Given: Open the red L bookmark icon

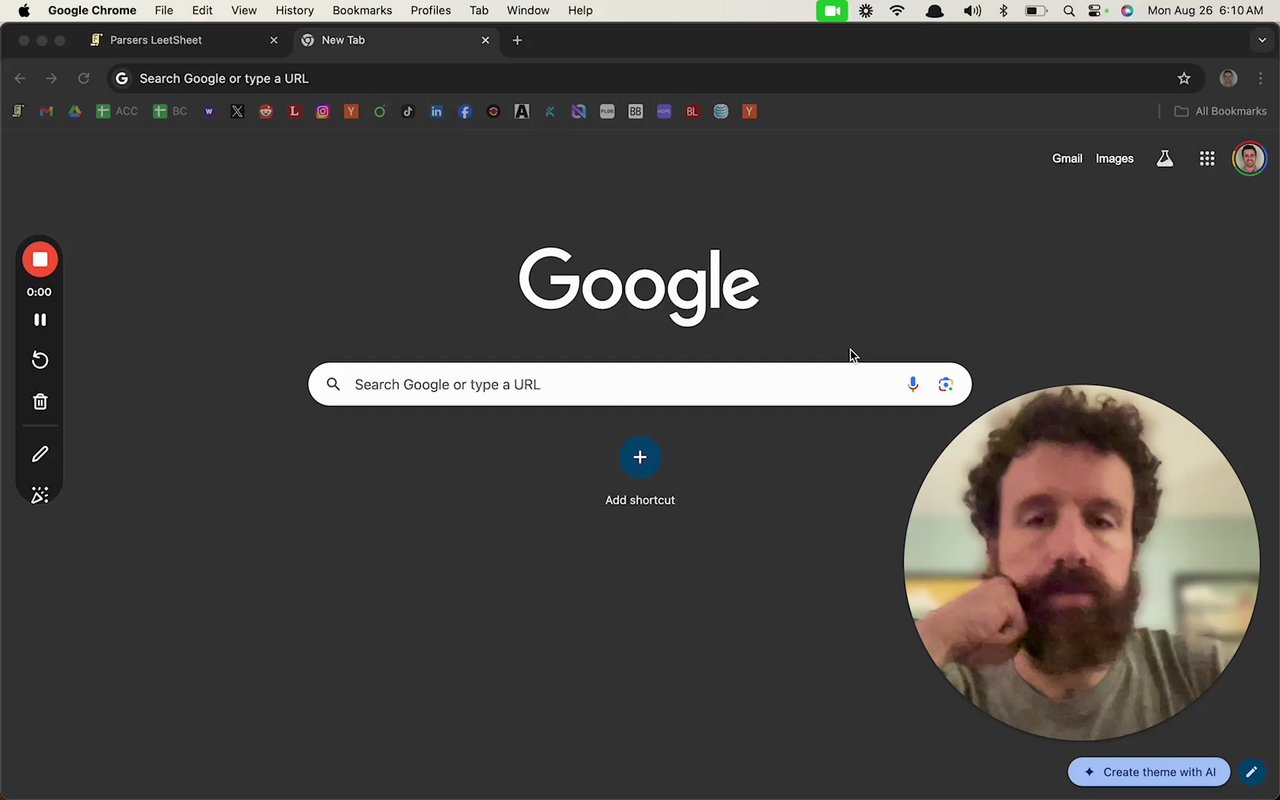Looking at the screenshot, I should (x=294, y=112).
